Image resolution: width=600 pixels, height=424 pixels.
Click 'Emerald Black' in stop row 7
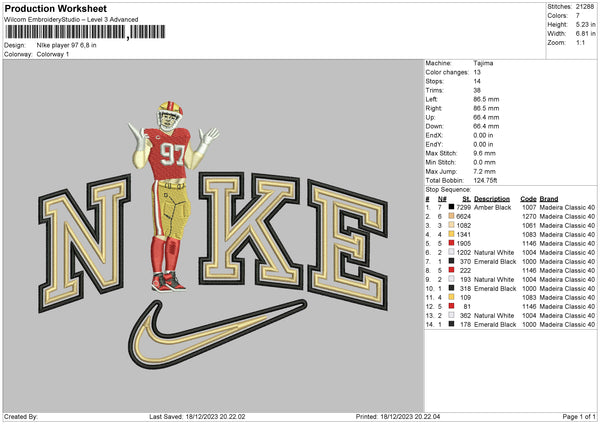495,261
